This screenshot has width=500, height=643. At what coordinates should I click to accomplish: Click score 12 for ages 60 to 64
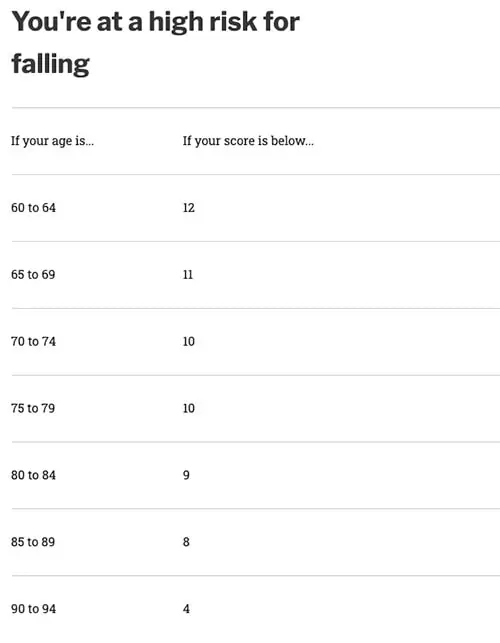pos(189,208)
